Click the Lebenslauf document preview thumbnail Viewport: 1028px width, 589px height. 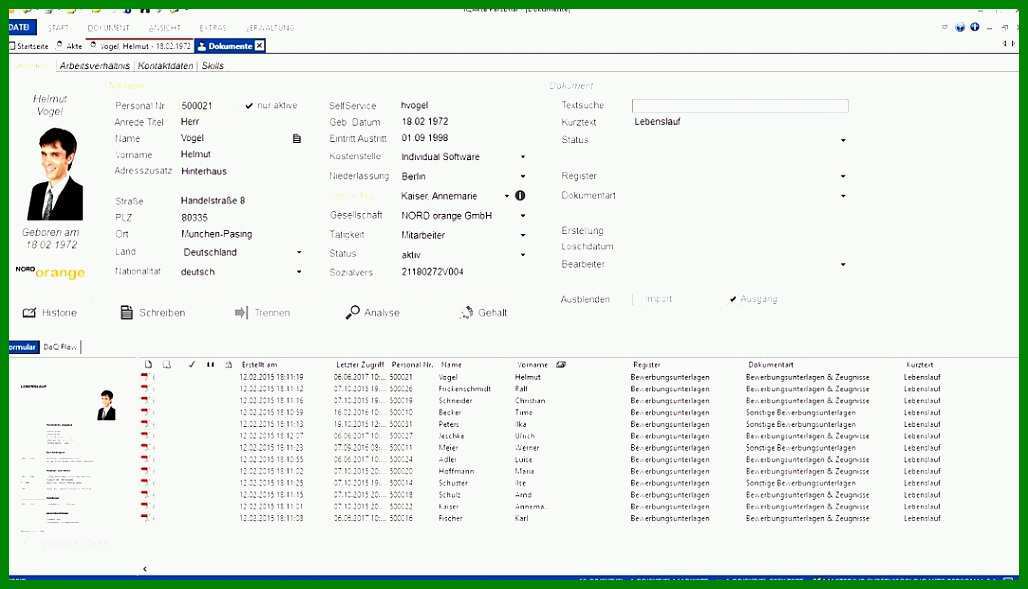point(69,459)
